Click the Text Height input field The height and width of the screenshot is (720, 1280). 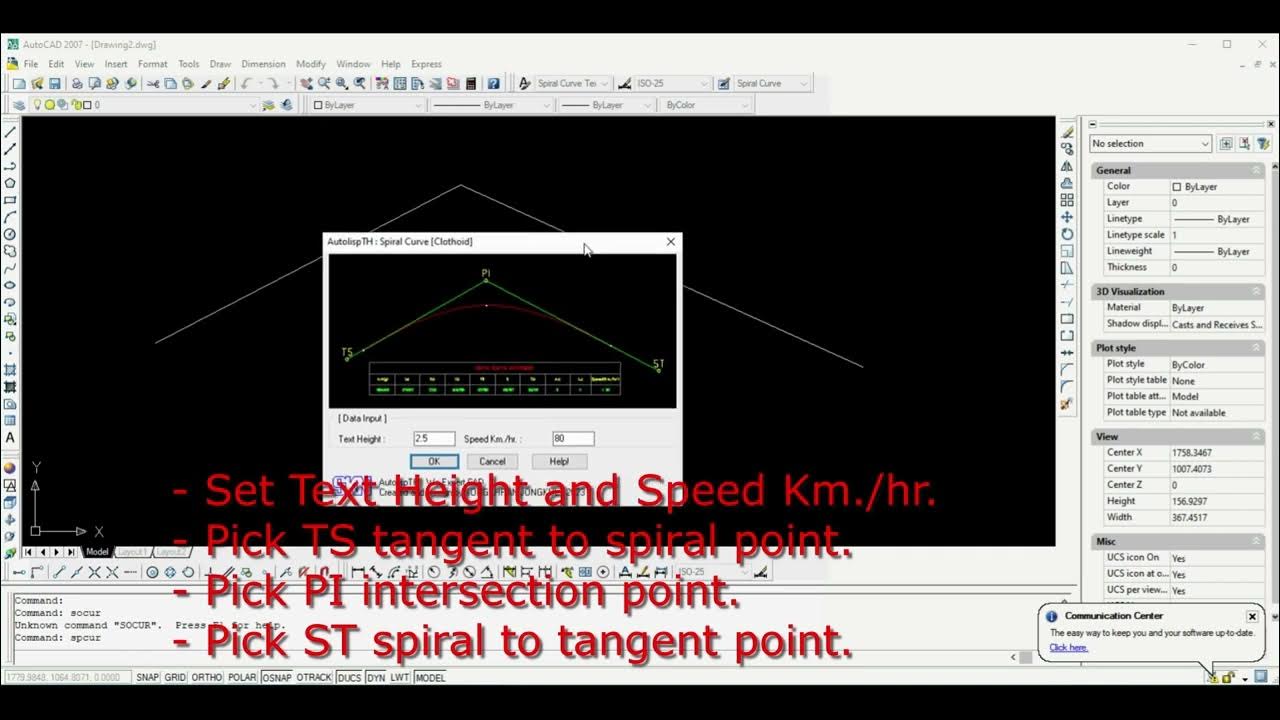tap(434, 439)
